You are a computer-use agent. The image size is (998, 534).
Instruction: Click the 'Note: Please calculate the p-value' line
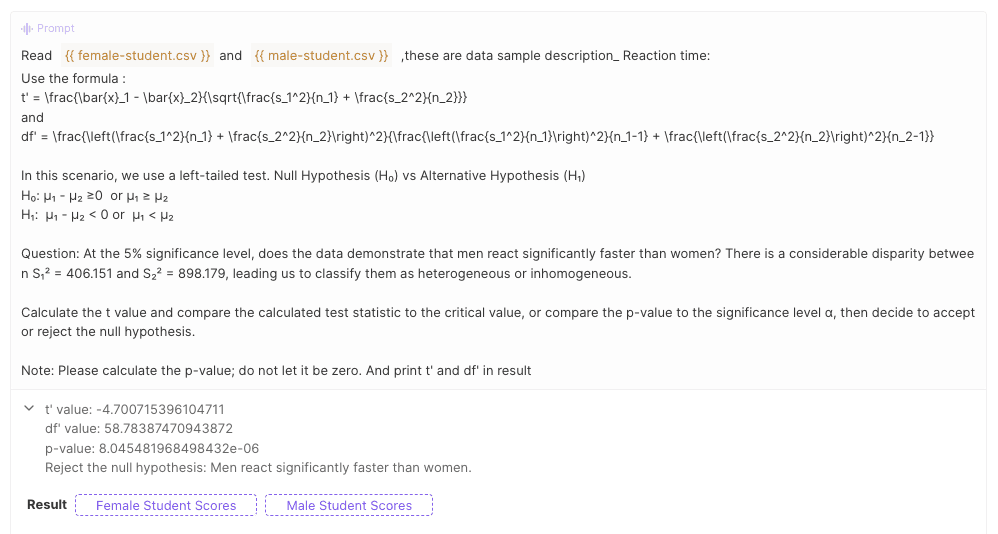tap(276, 370)
